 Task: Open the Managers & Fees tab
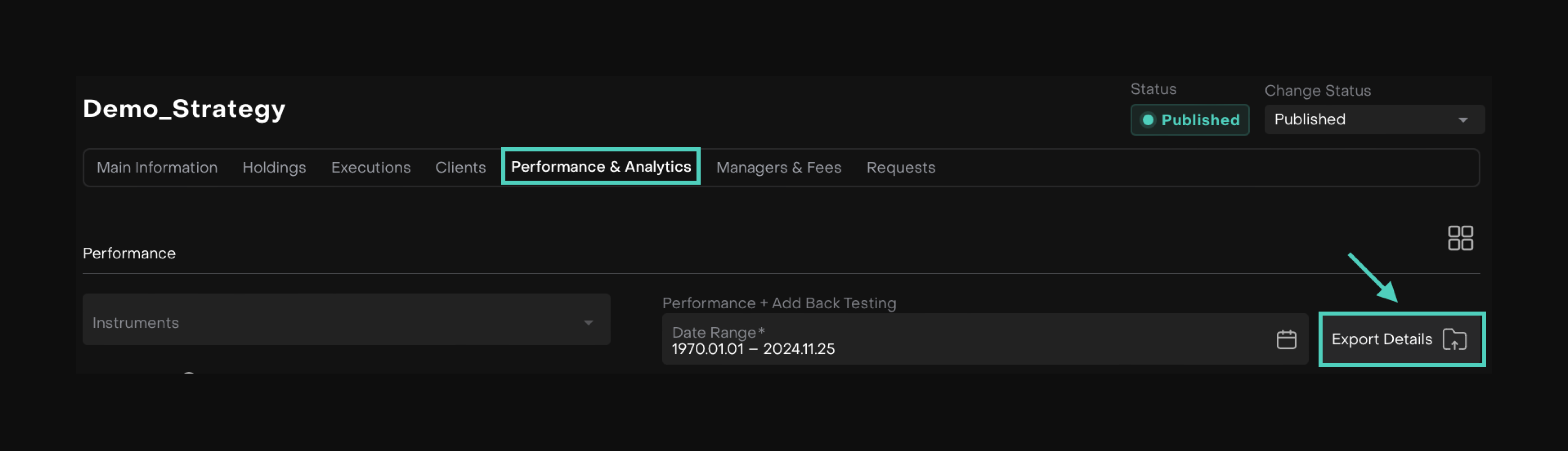779,167
